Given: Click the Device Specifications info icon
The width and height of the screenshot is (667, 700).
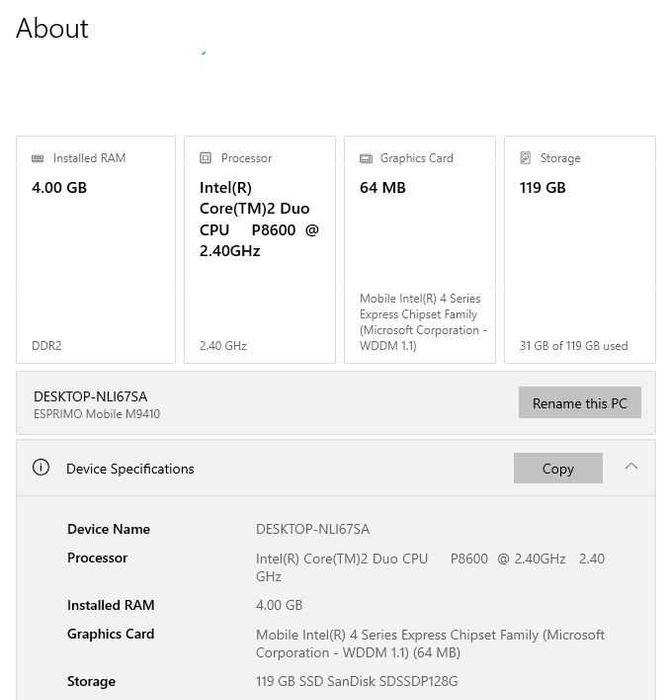Looking at the screenshot, I should click(41, 467).
